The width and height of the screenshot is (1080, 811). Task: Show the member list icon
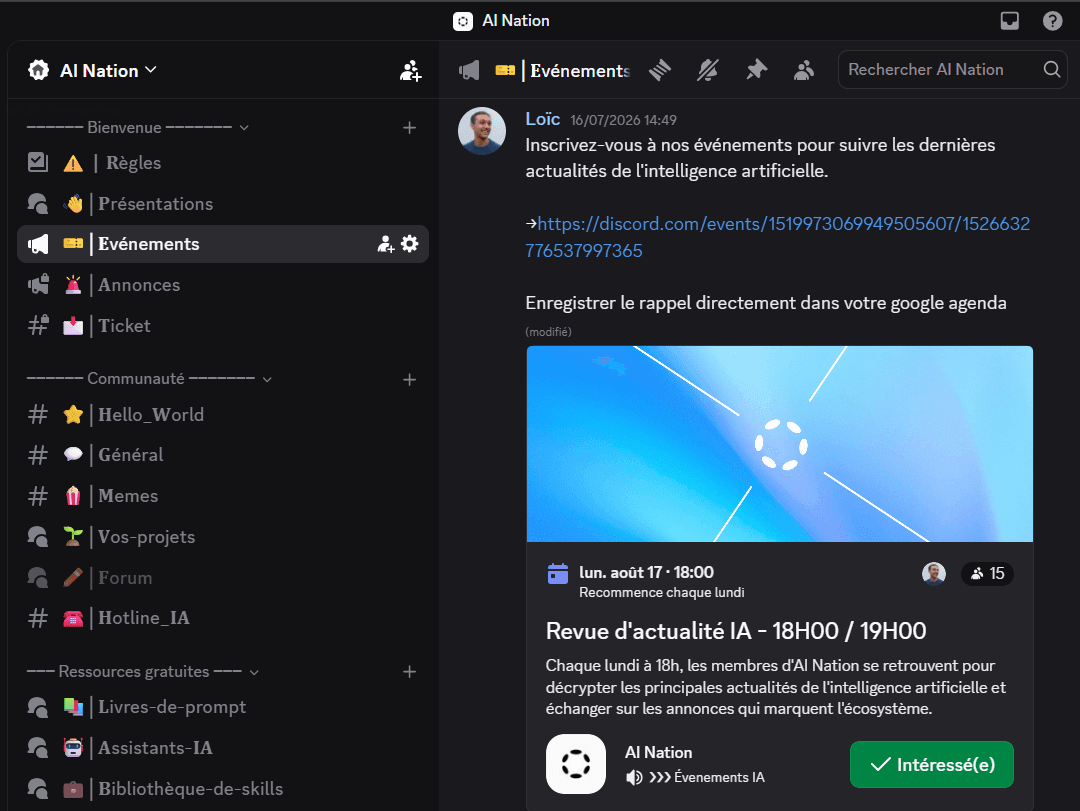pos(804,70)
